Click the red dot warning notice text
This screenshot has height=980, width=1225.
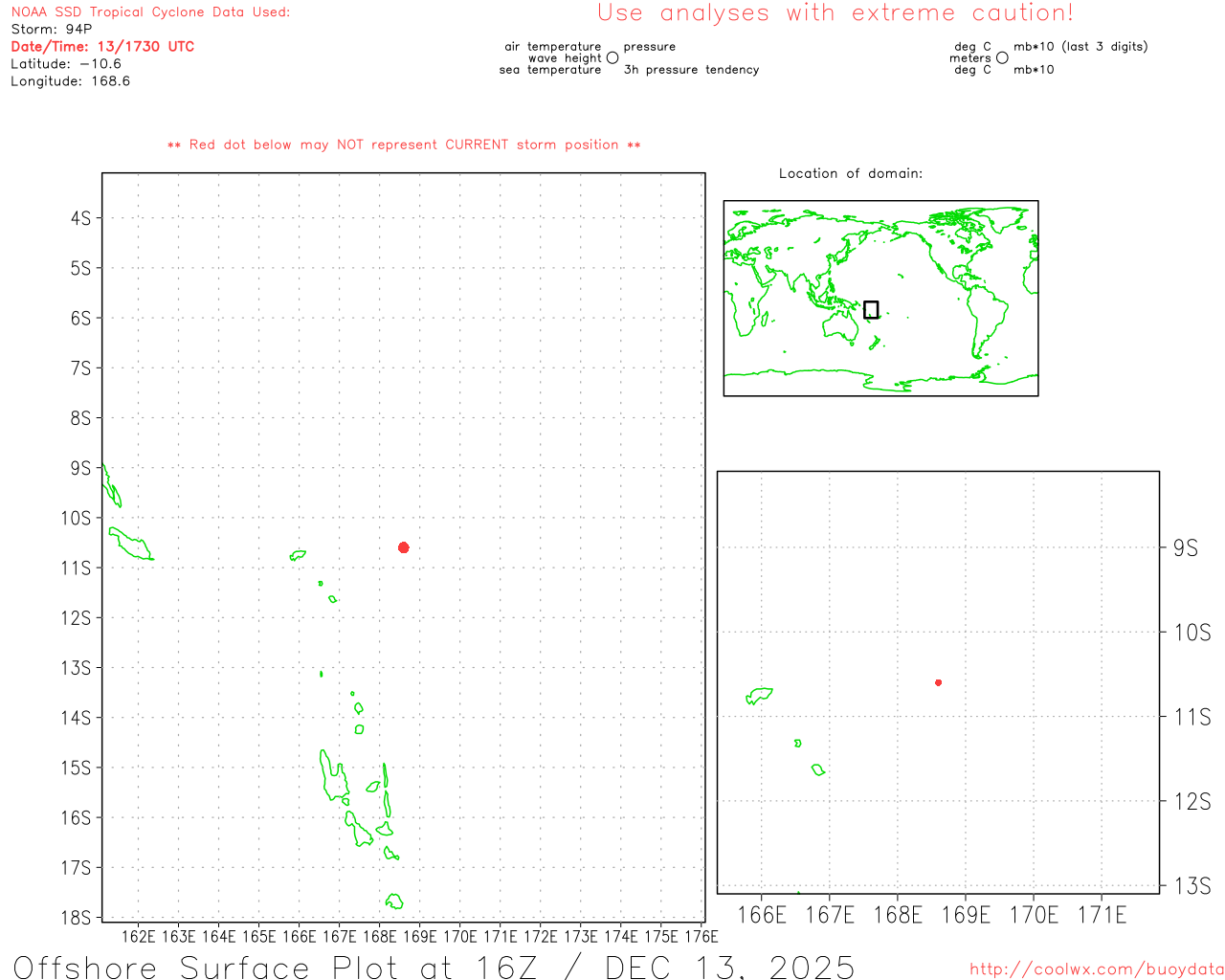tap(404, 145)
